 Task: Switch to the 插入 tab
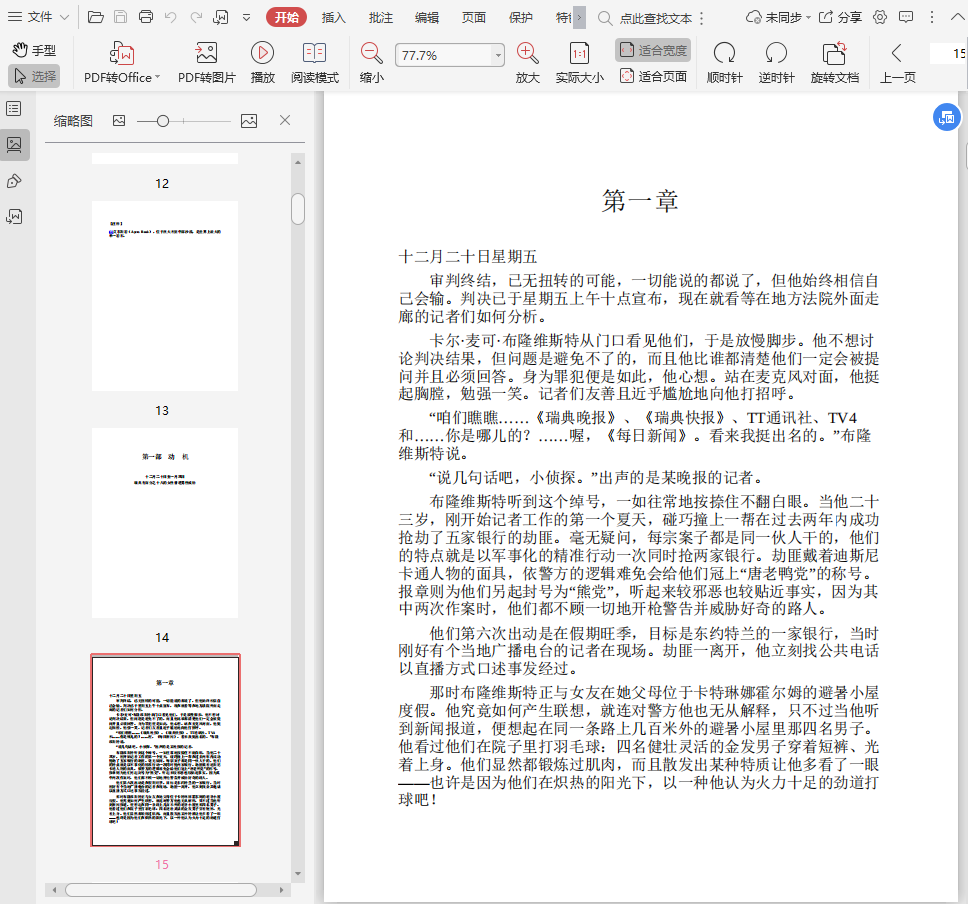(333, 18)
